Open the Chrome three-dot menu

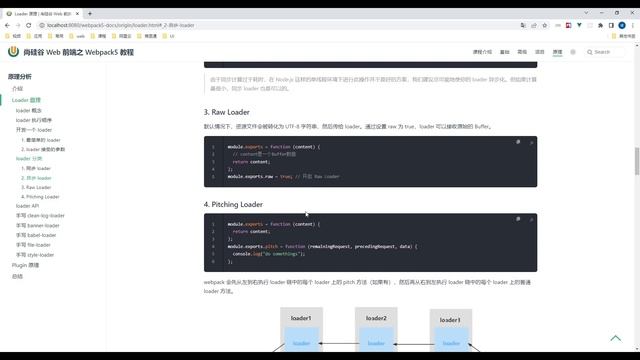tap(633, 25)
